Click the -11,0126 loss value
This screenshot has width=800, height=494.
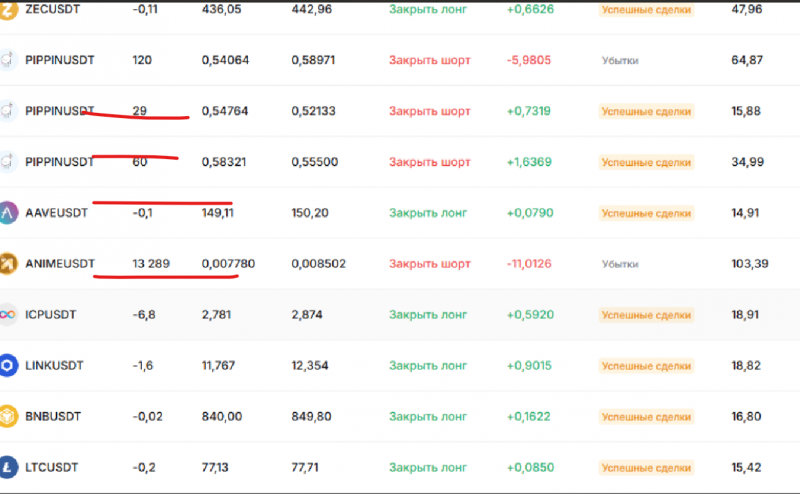click(x=529, y=263)
